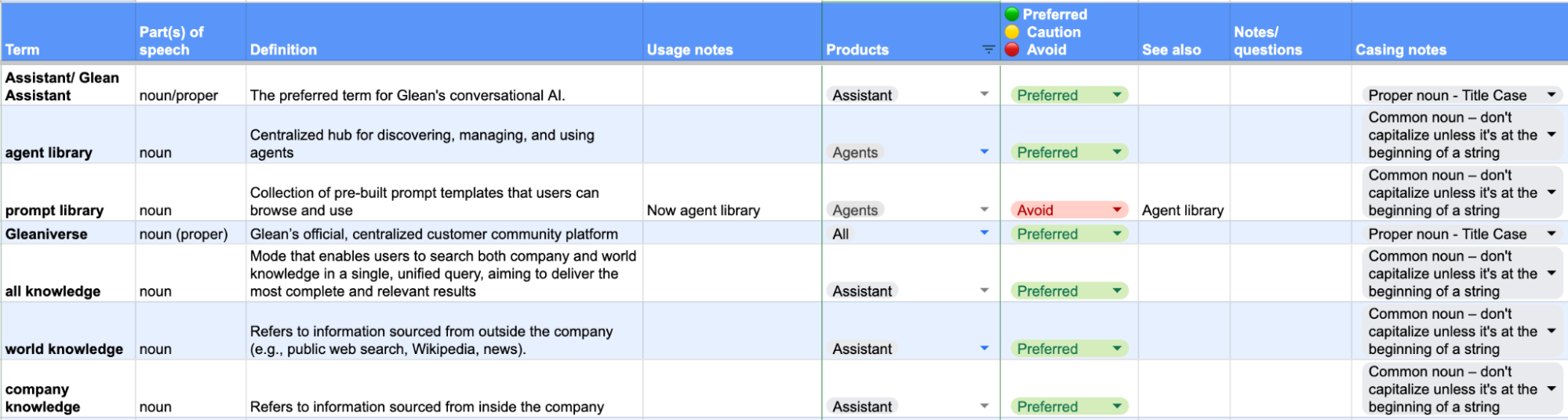Open Products dropdown arrow in agent library row
This screenshot has height=420, width=1568.
(x=984, y=152)
